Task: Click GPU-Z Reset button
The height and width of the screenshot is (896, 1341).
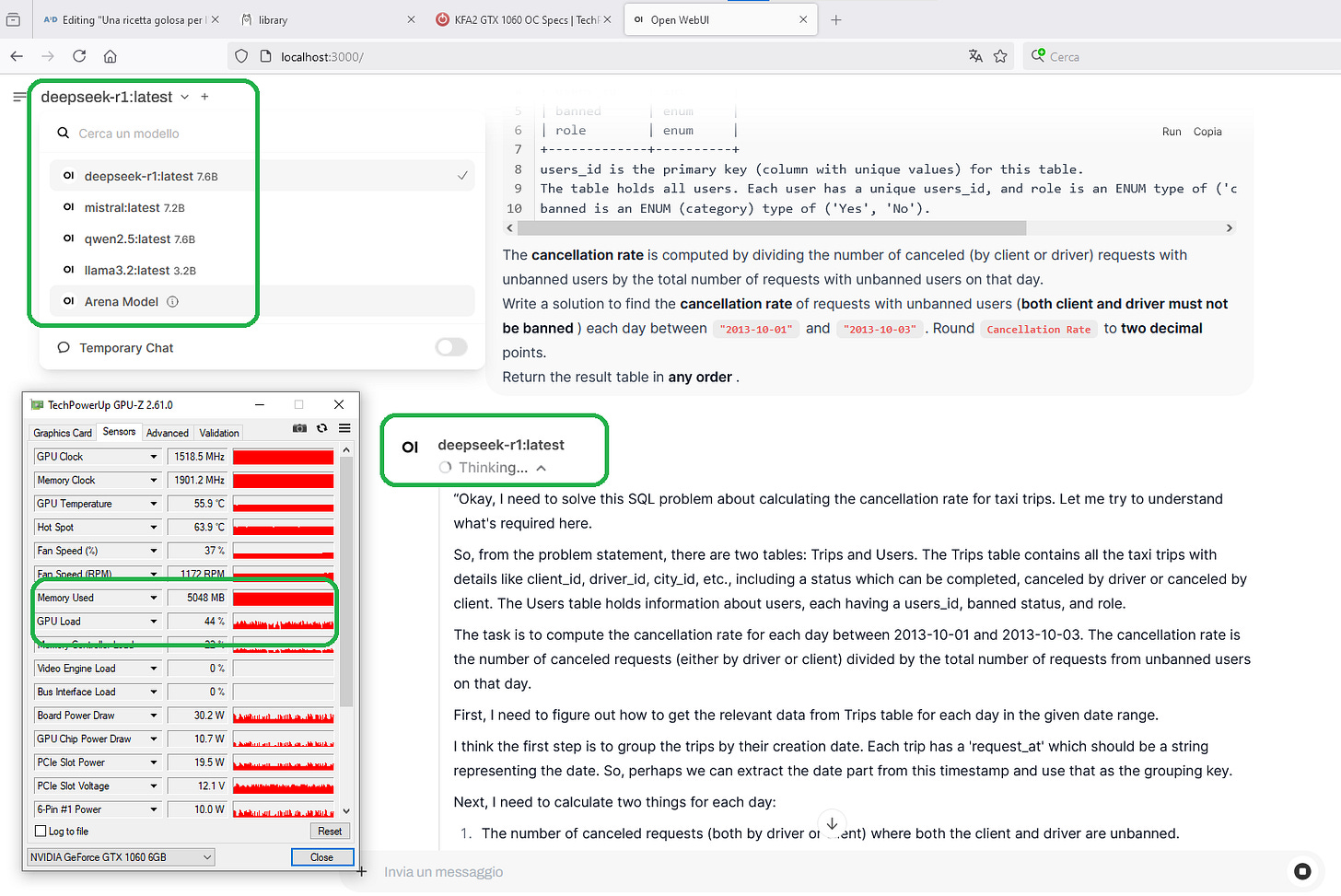Action: click(x=330, y=831)
